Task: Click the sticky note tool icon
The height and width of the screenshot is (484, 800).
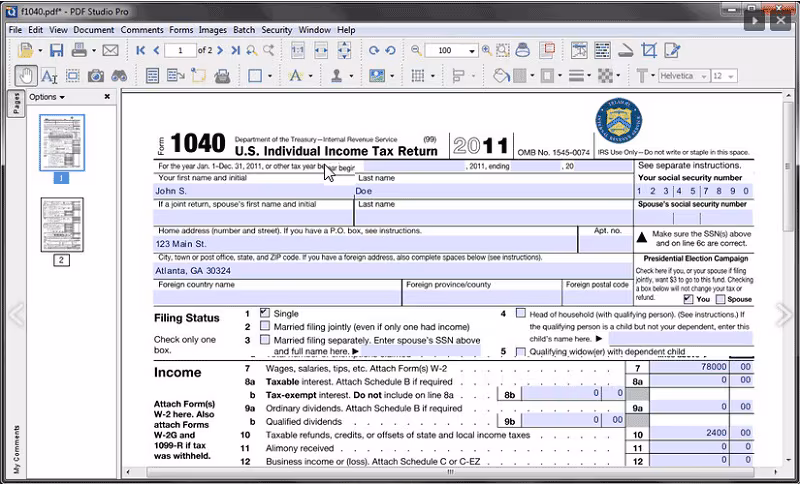Action: point(198,76)
